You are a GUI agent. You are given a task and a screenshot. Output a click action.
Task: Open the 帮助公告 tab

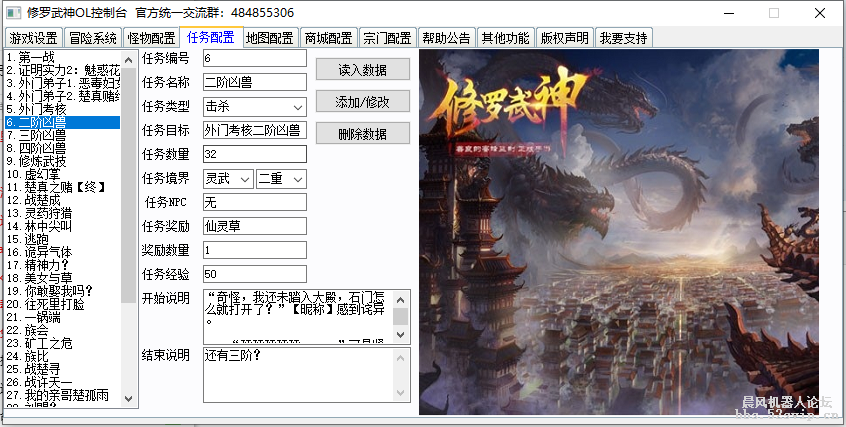pyautogui.click(x=446, y=38)
